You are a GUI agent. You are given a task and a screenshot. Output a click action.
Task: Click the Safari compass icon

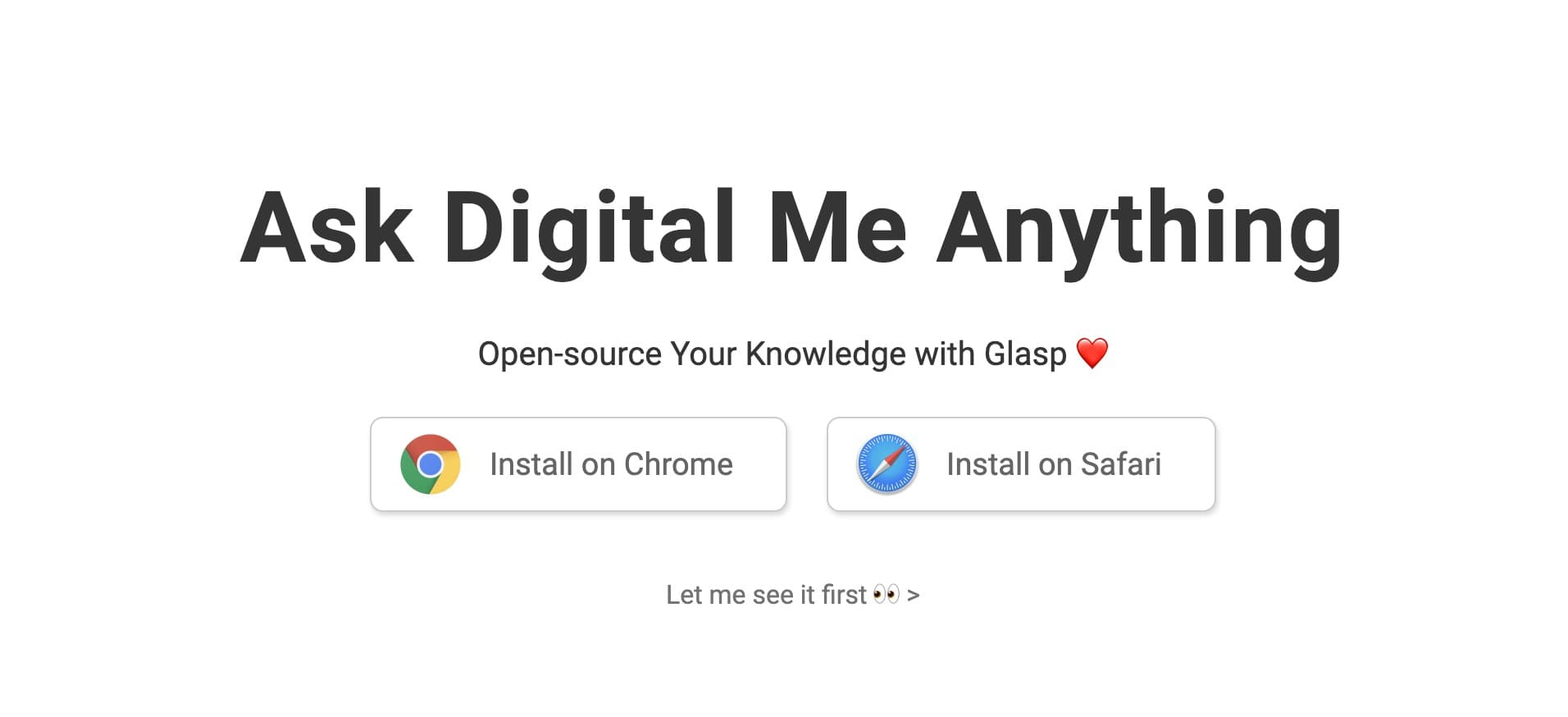(x=887, y=464)
